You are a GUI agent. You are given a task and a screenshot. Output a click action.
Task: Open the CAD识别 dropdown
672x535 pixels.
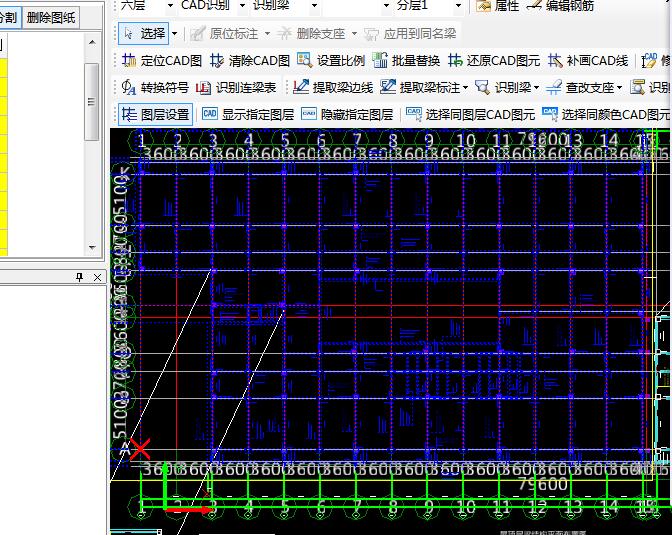(242, 6)
